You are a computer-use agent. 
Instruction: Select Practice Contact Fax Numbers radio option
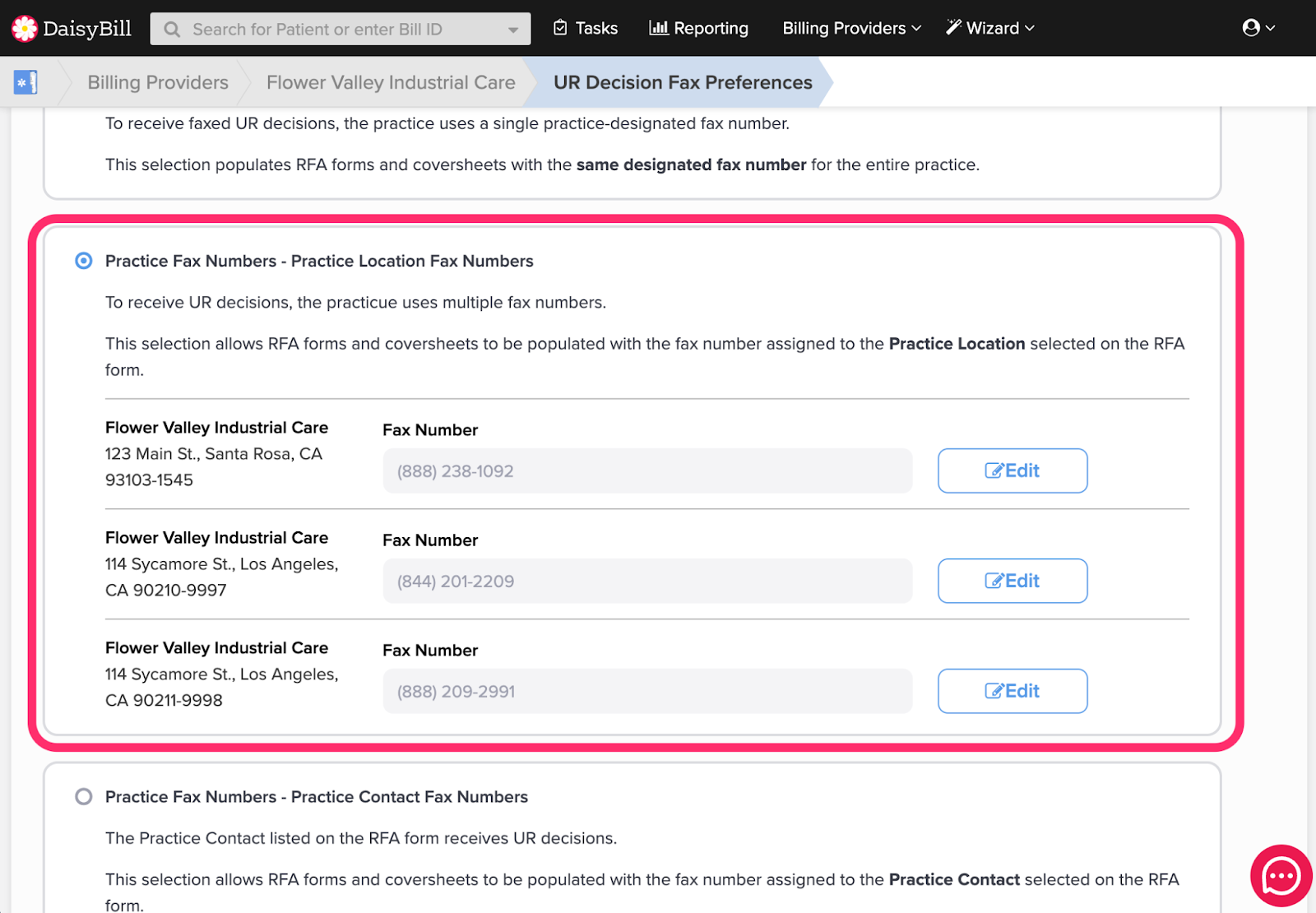(x=84, y=796)
